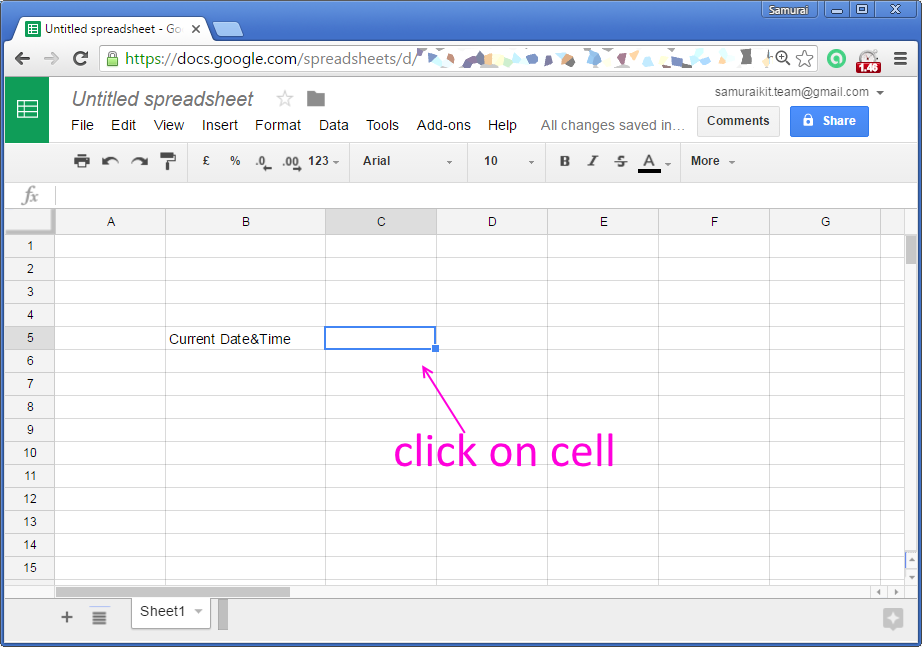Open Explore icon at bottom right
The height and width of the screenshot is (647, 922).
pos(893,619)
